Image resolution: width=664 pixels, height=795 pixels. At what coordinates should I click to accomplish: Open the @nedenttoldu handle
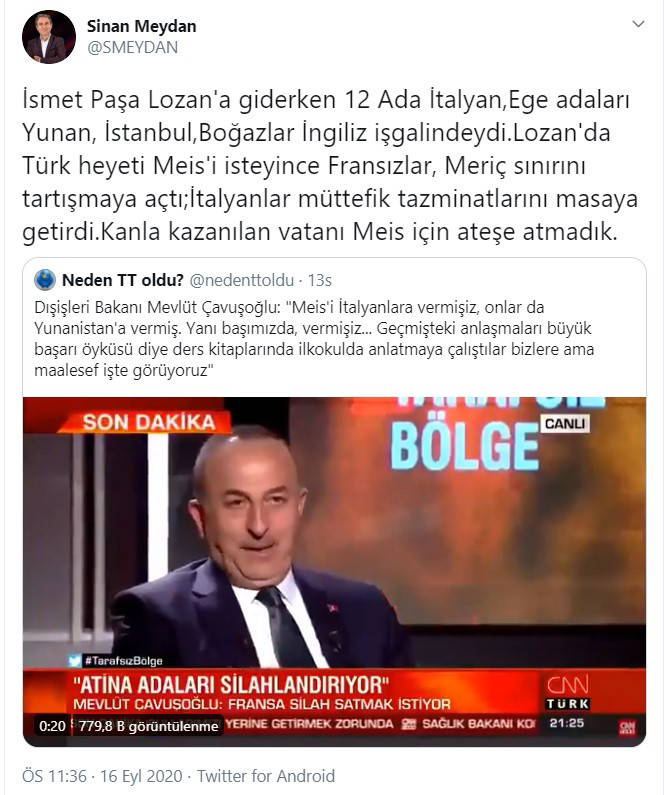242,280
